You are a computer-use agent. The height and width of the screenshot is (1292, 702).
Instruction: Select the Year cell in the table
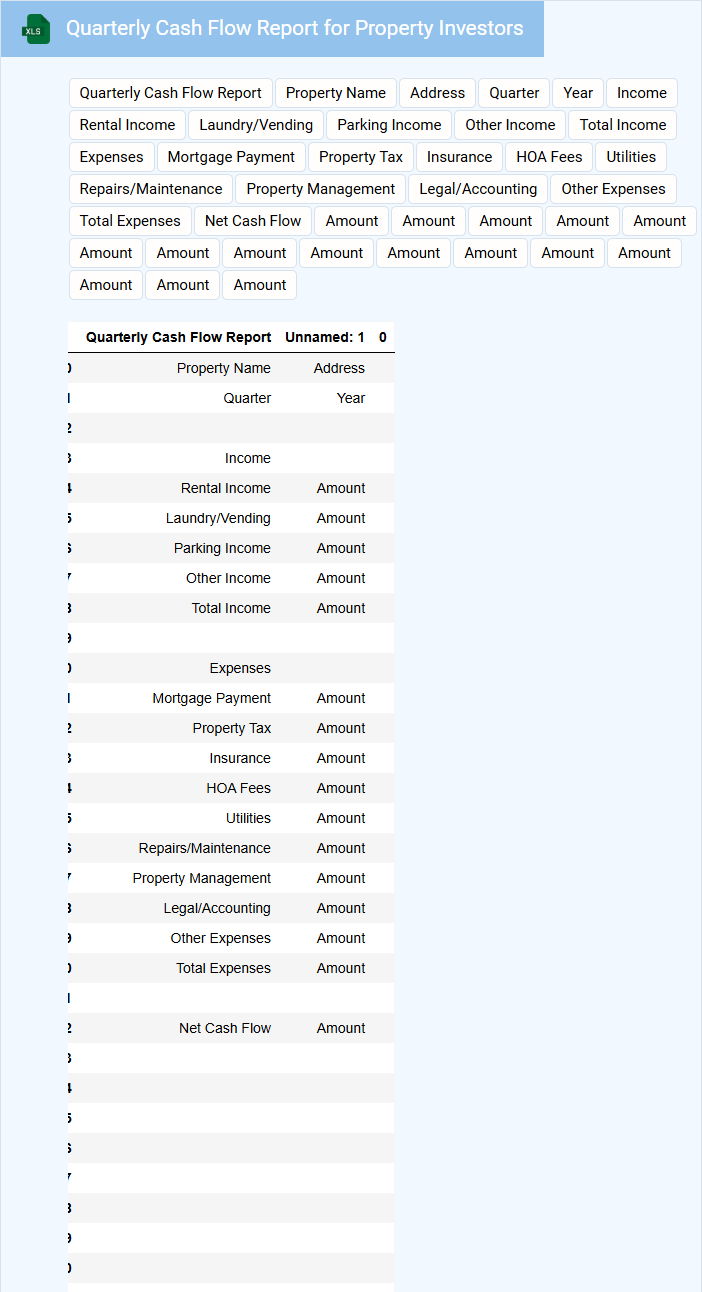point(351,398)
